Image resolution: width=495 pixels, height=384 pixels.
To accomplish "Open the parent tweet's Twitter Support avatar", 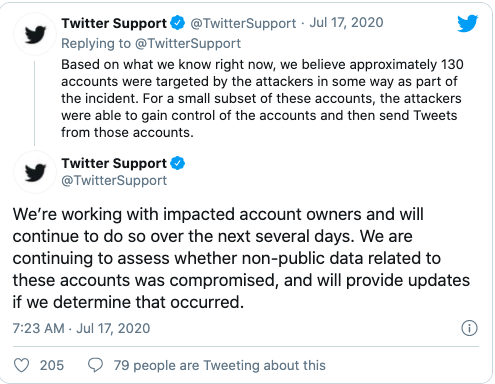I will click(35, 34).
